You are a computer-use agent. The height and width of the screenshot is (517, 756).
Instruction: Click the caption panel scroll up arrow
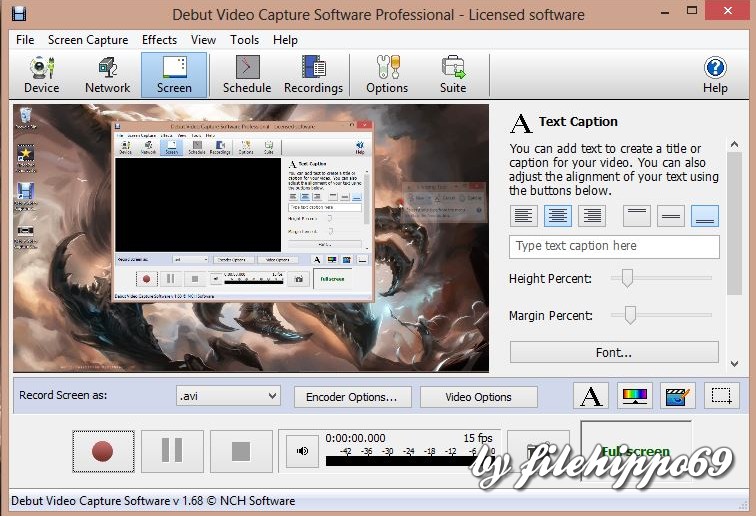(734, 144)
